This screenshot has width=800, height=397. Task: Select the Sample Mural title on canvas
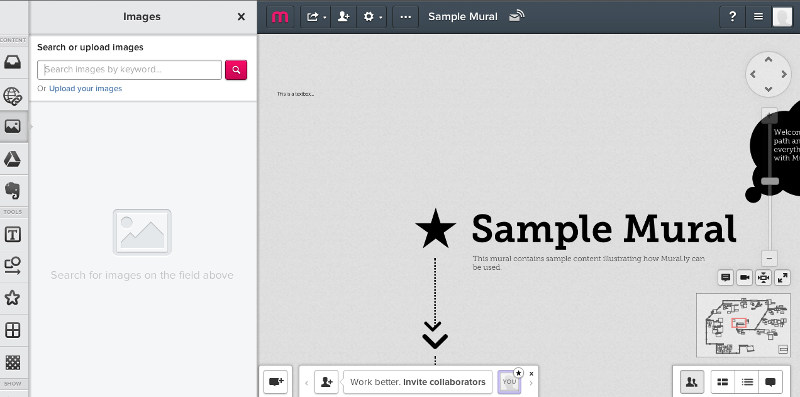click(x=604, y=230)
